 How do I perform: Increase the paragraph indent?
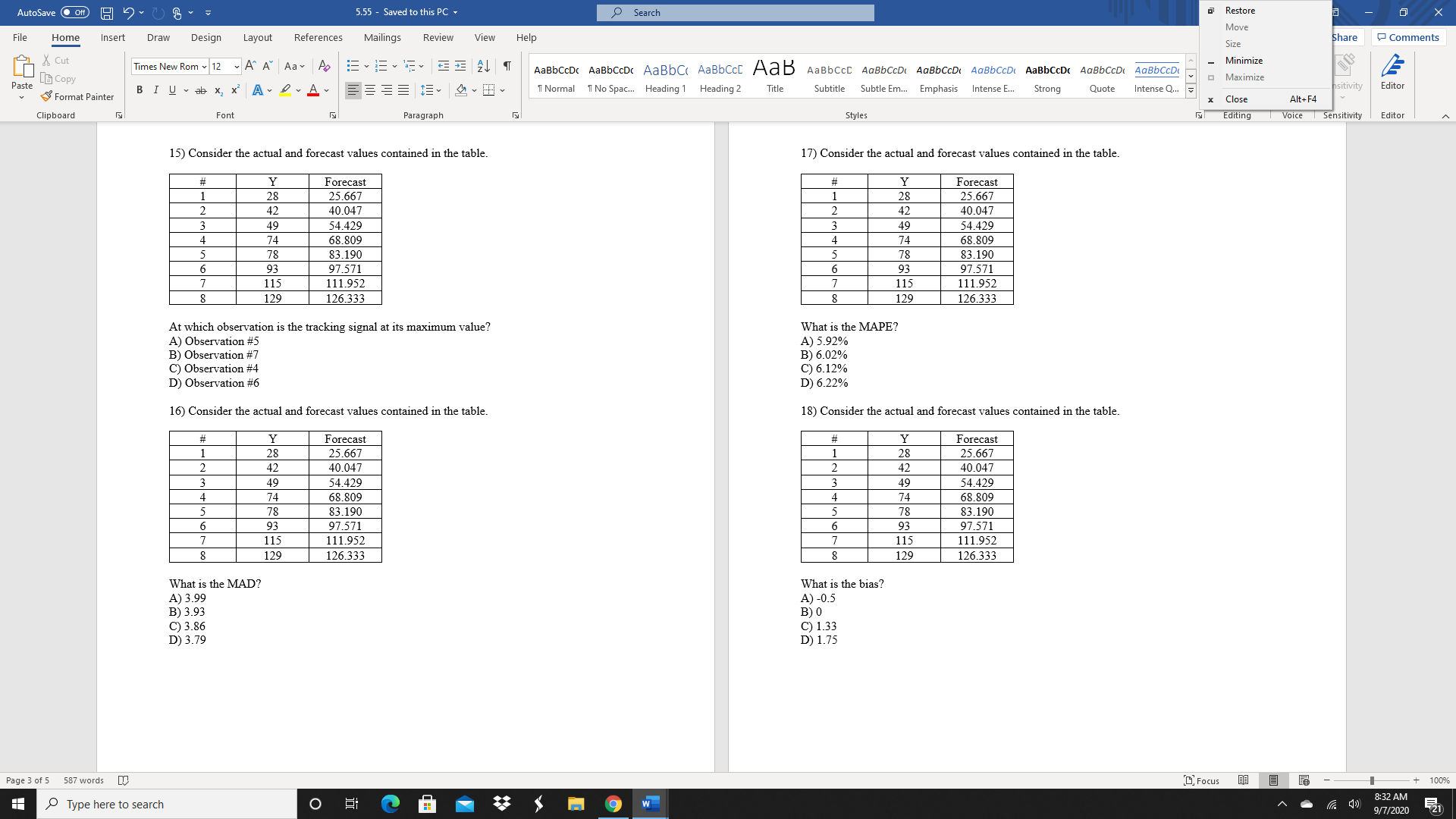460,66
